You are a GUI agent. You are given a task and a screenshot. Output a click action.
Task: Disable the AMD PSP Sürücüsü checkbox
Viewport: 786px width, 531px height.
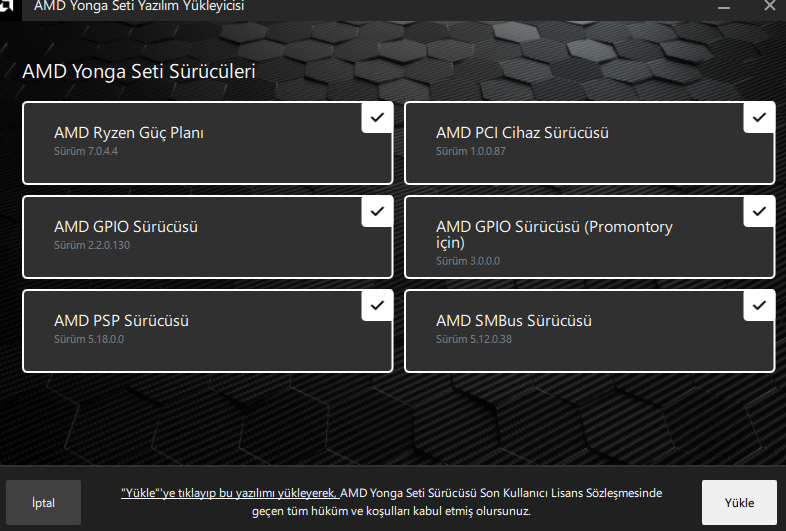click(x=377, y=306)
